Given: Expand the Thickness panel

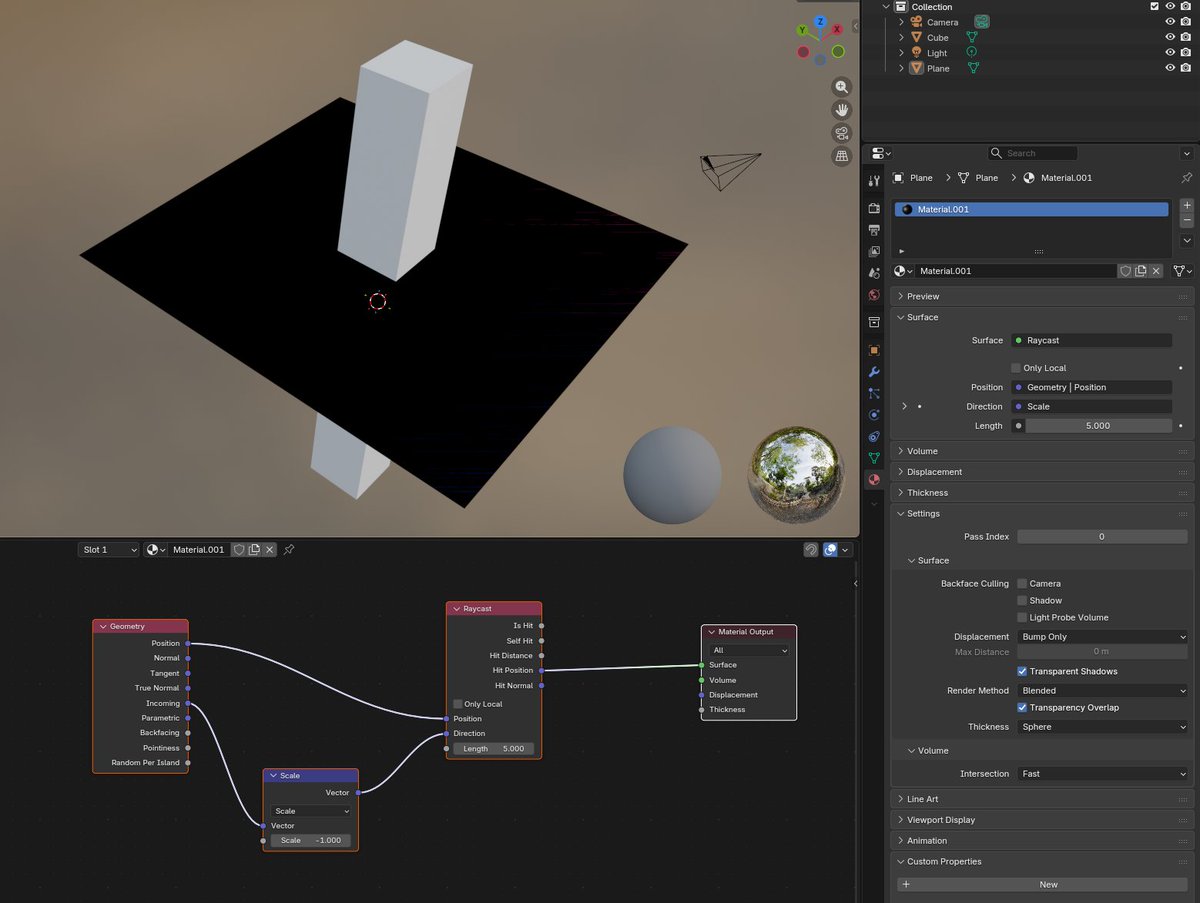Looking at the screenshot, I should (x=1042, y=493).
